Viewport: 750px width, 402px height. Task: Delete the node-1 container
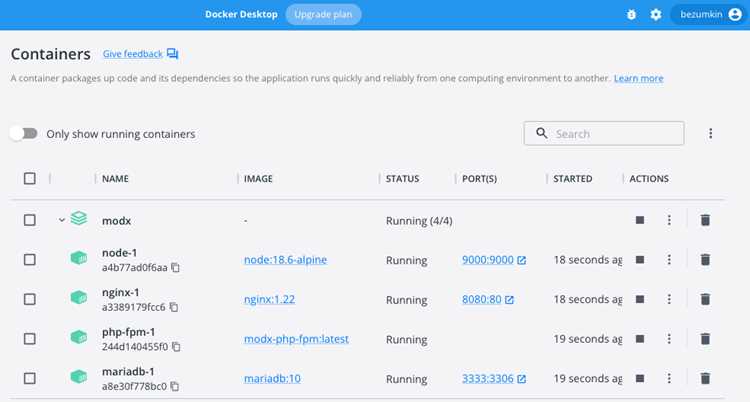tap(705, 259)
